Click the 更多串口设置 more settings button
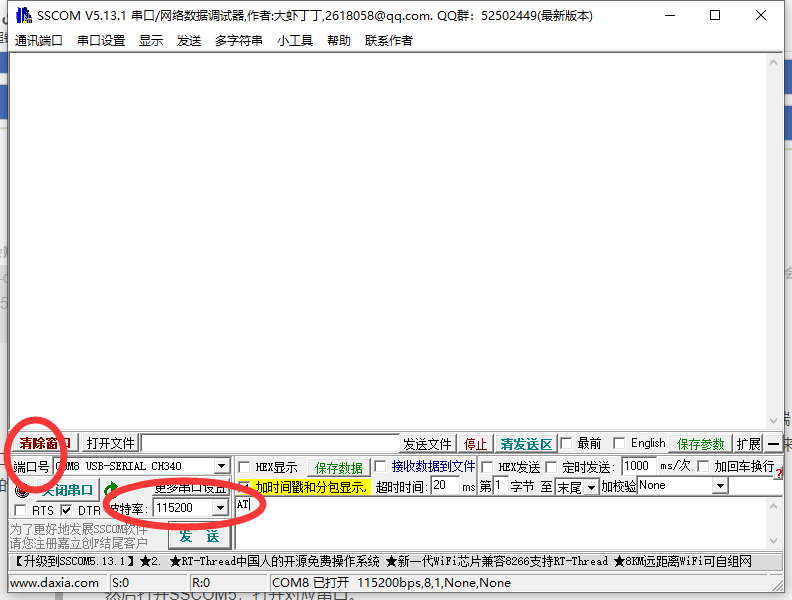Viewport: 792px width, 600px height. [x=191, y=488]
